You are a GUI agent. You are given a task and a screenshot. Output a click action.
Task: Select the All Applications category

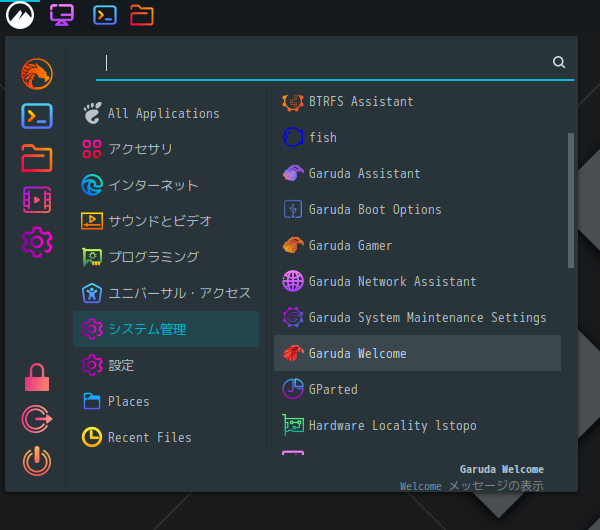(x=166, y=113)
